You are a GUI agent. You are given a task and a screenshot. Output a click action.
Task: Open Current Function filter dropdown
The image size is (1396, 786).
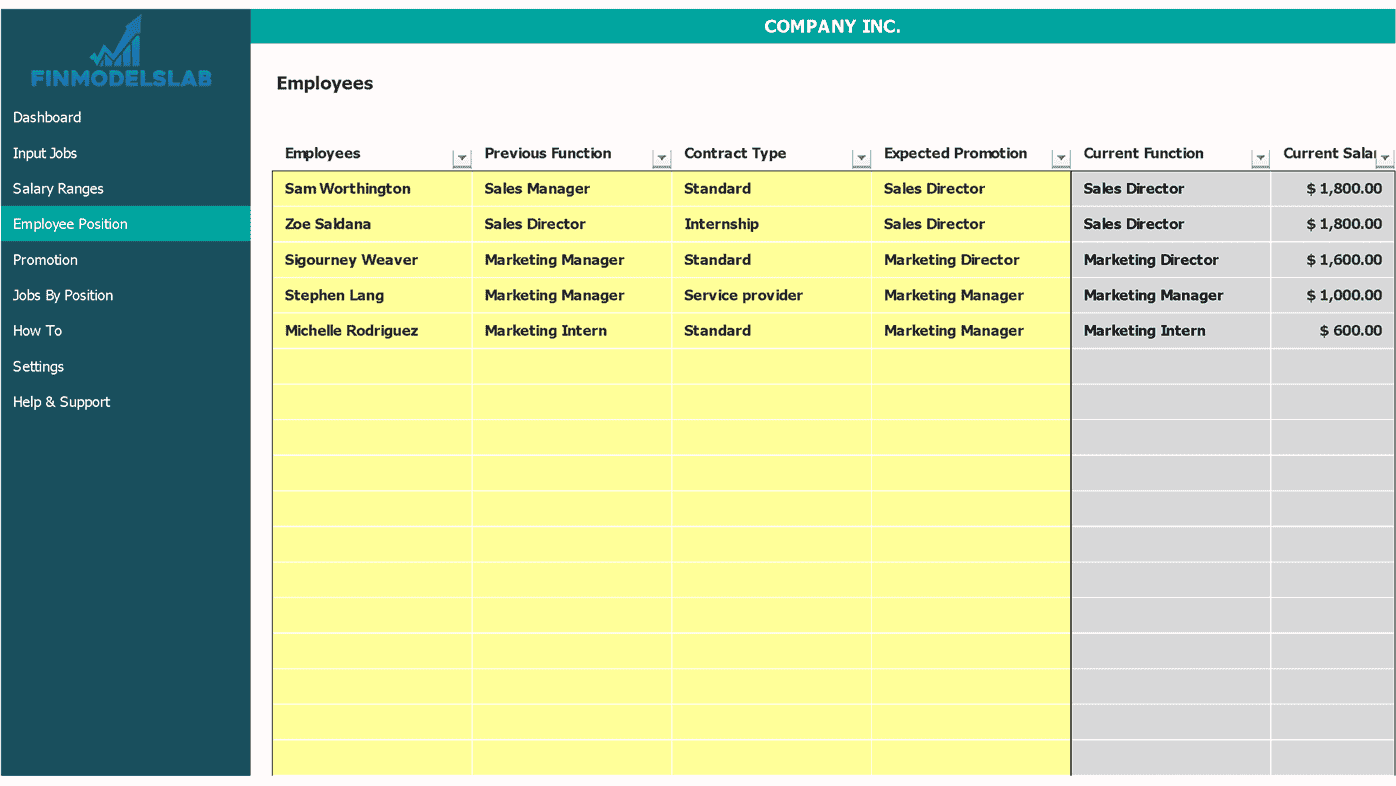(x=1260, y=158)
